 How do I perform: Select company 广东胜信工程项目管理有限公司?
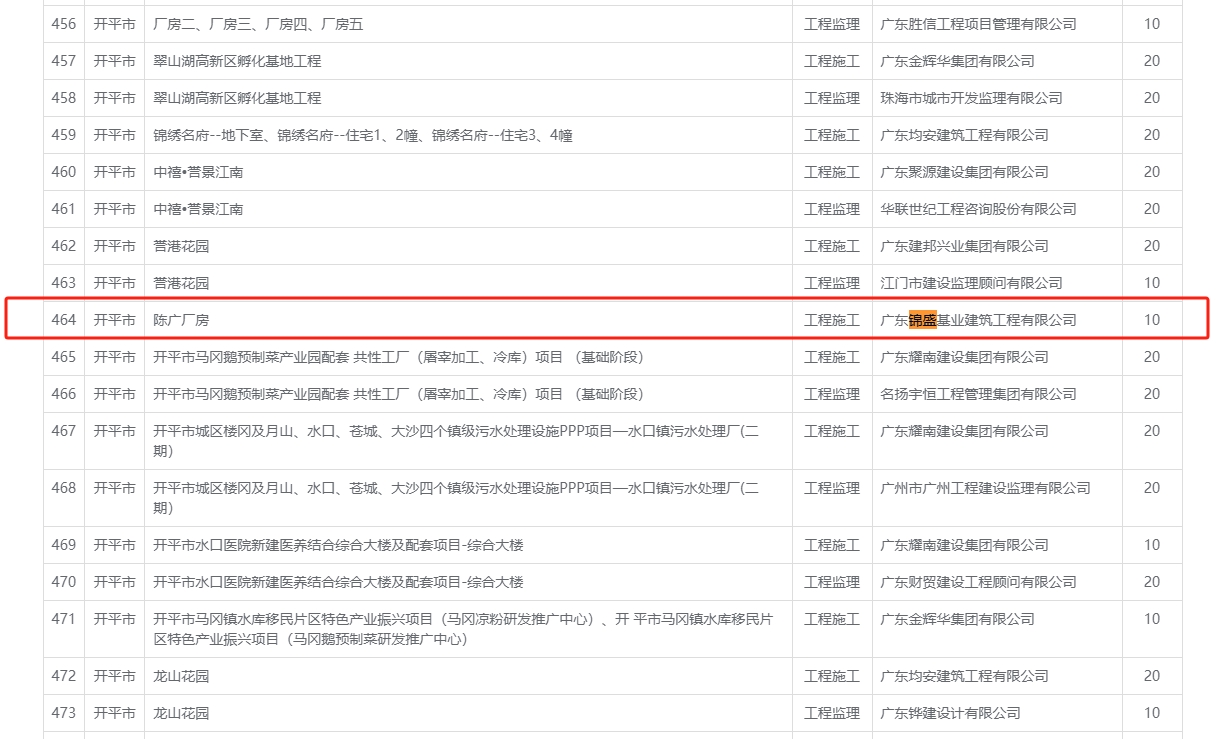tap(978, 24)
